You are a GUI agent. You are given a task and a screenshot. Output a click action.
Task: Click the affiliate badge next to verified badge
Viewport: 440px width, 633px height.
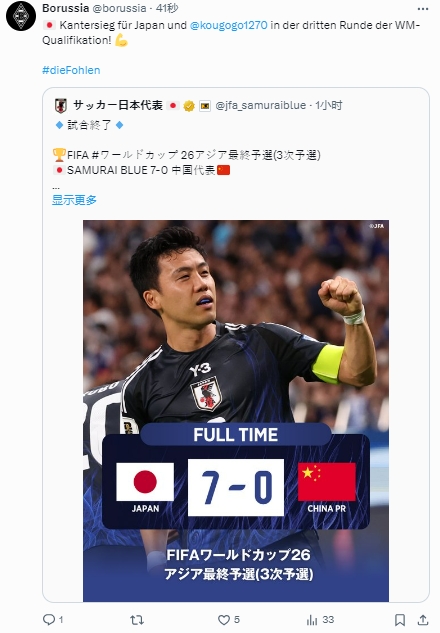[205, 106]
